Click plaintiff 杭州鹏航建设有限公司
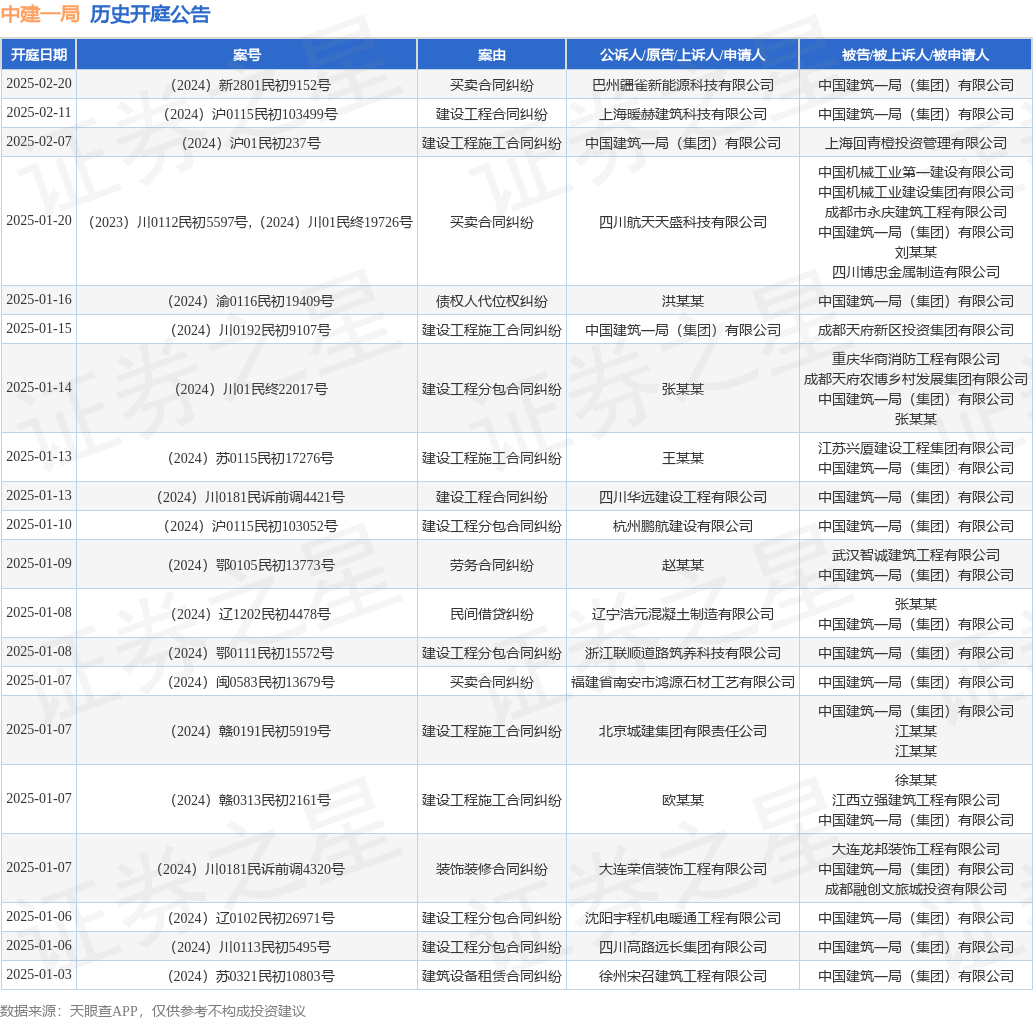 pyautogui.click(x=683, y=526)
